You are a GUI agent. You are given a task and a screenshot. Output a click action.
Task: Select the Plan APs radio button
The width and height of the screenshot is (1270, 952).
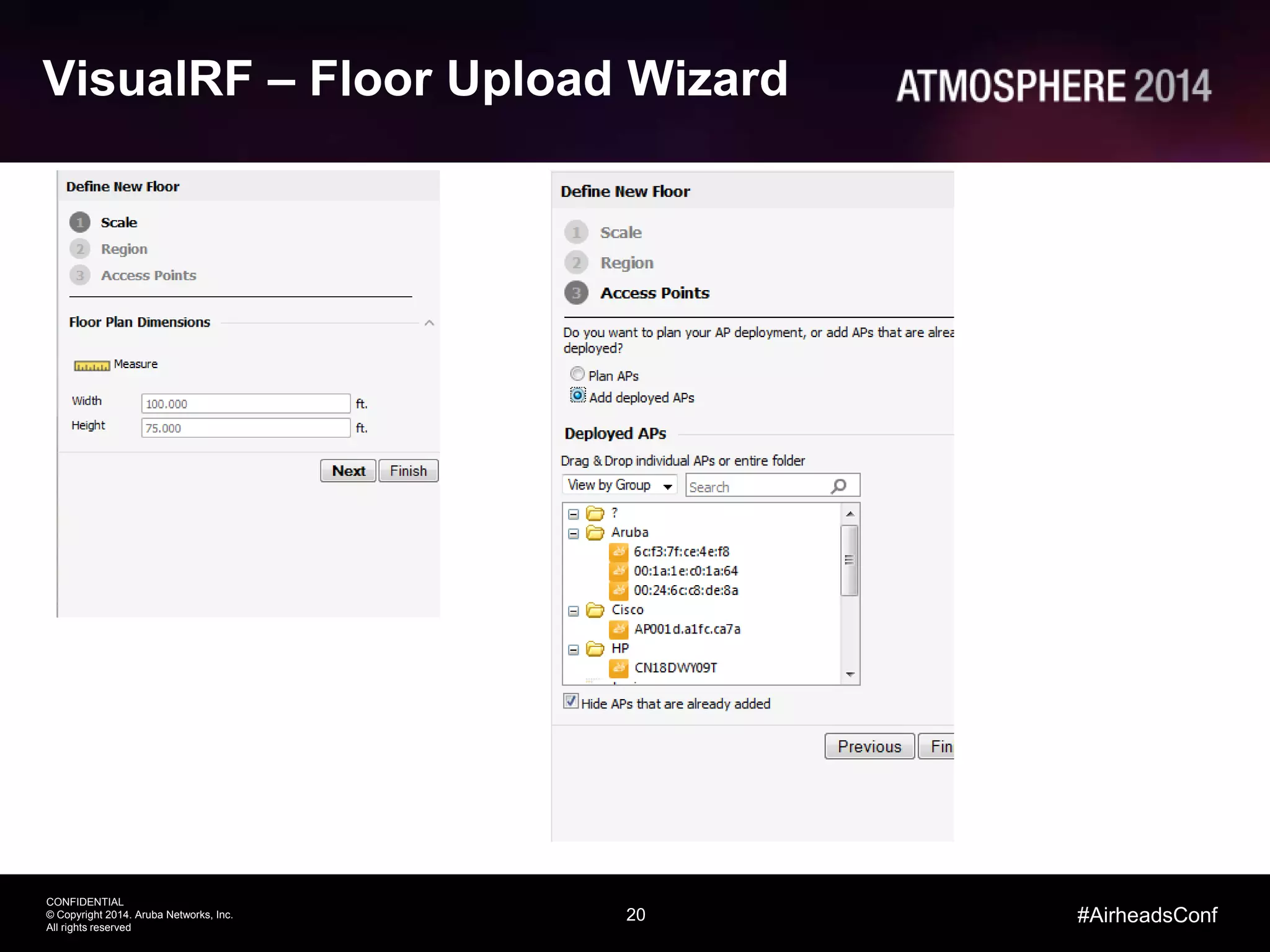pos(577,374)
